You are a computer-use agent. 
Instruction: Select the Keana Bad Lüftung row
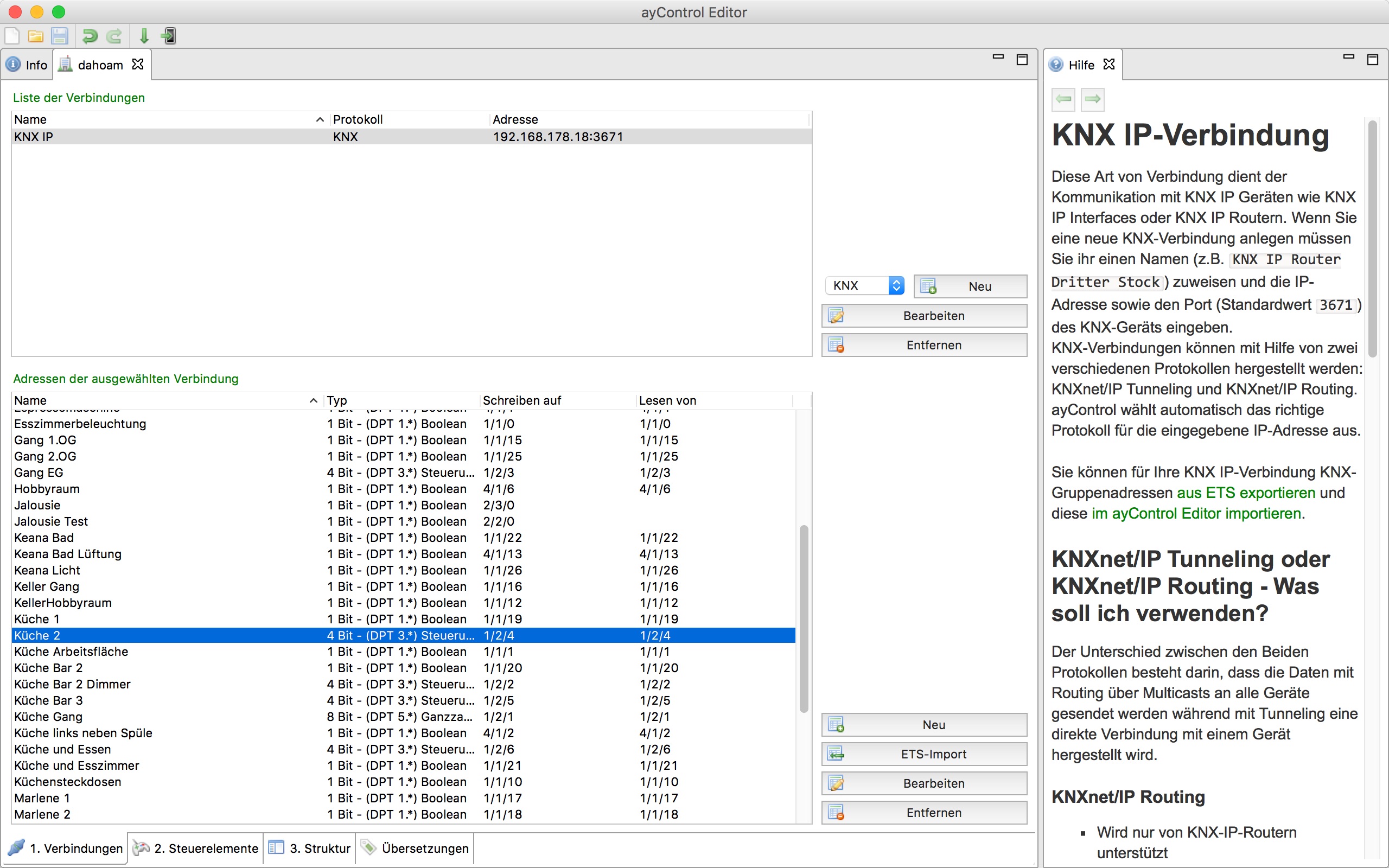coord(404,554)
